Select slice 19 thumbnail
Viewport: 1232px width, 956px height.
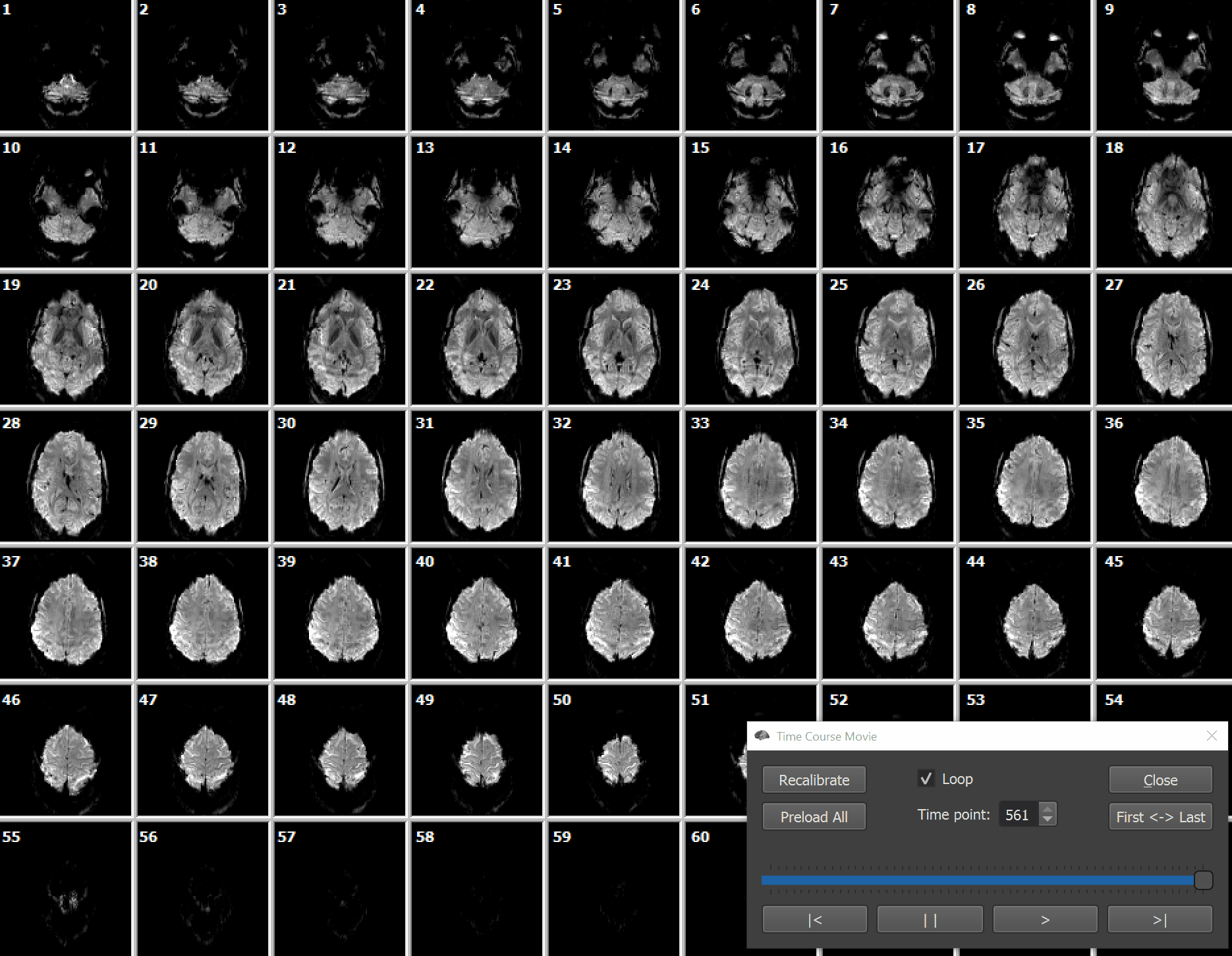65,339
